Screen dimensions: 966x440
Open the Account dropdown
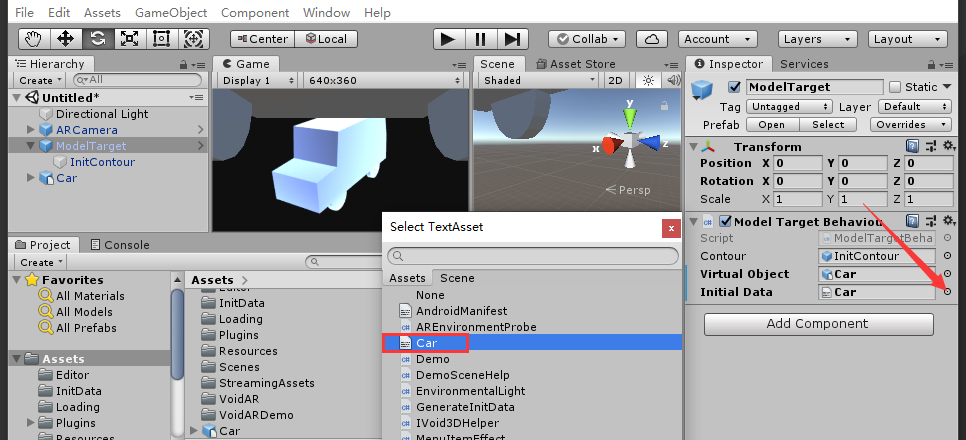pyautogui.click(x=718, y=39)
